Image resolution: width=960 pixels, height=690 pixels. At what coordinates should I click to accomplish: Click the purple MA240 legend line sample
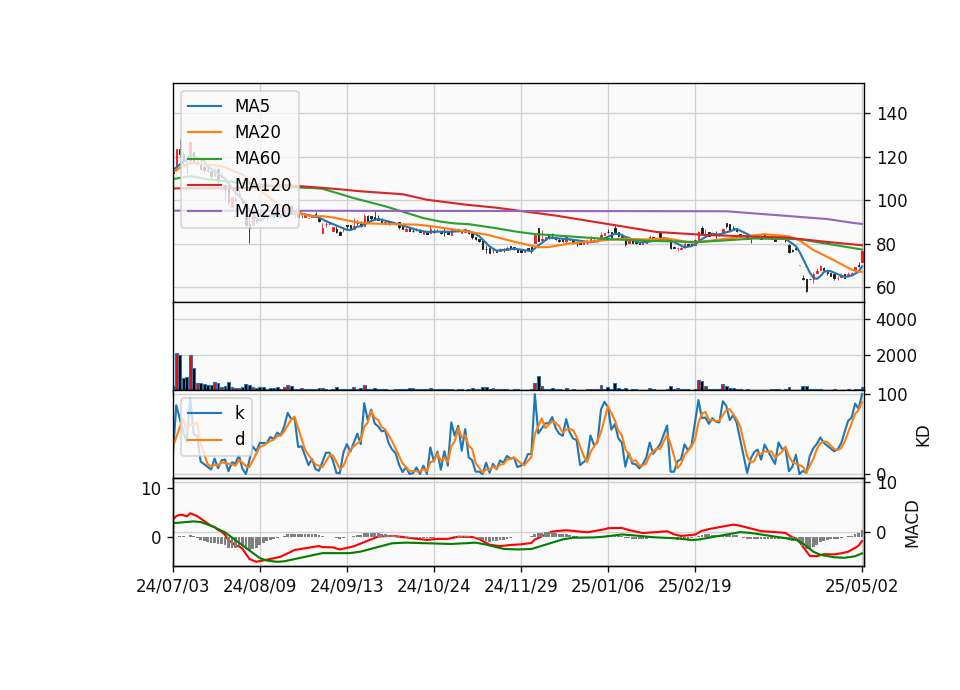[x=204, y=211]
